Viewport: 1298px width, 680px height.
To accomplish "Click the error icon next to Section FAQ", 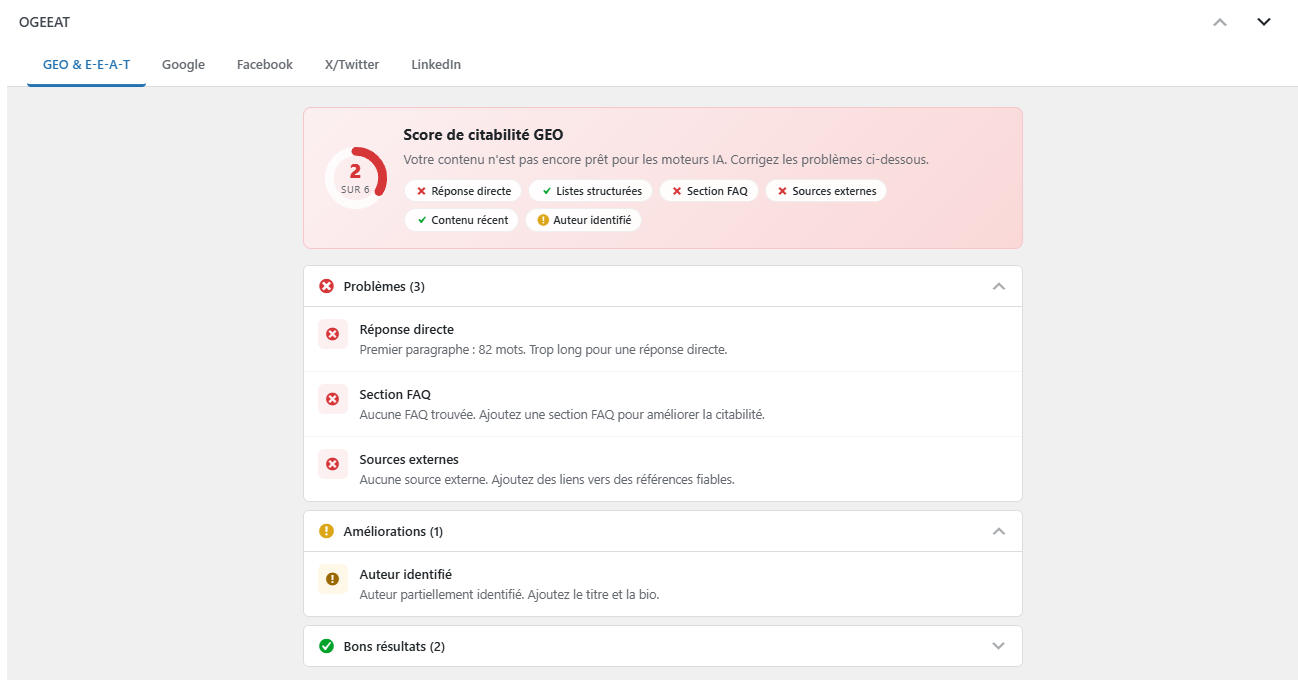I will point(333,399).
